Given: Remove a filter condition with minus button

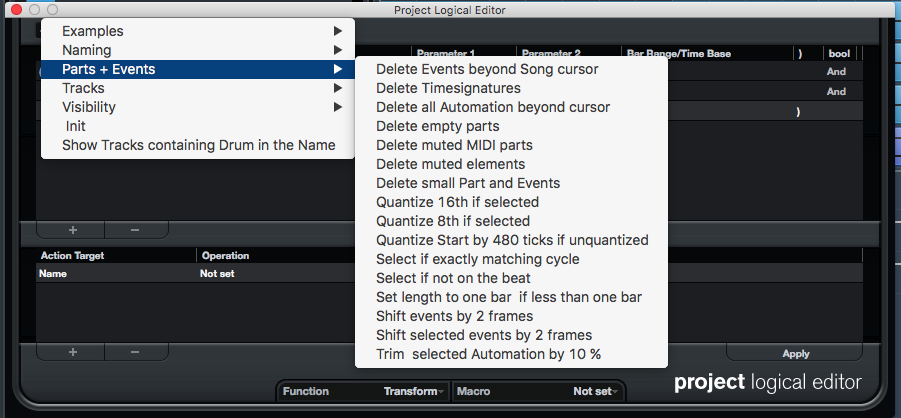Looking at the screenshot, I should (x=135, y=230).
